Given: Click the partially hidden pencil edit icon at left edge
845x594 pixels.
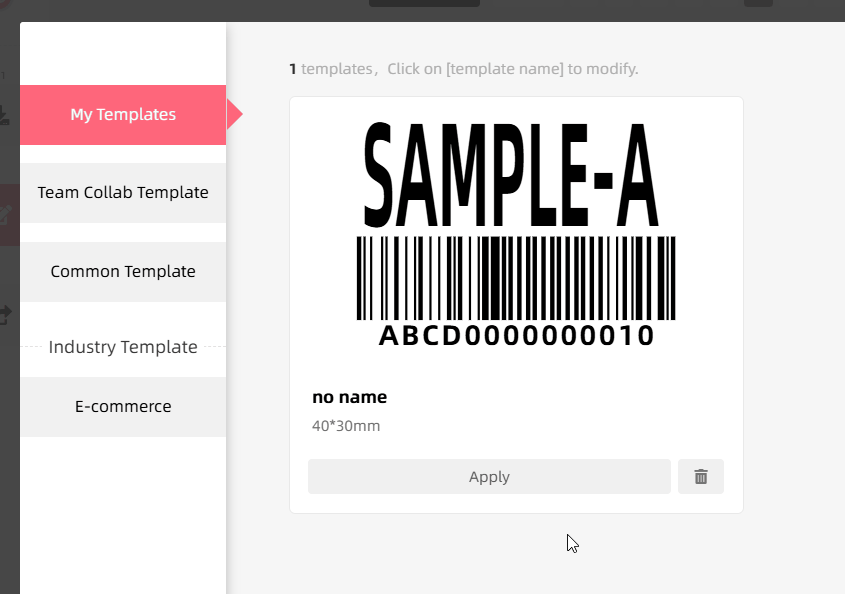Looking at the screenshot, I should [6, 213].
